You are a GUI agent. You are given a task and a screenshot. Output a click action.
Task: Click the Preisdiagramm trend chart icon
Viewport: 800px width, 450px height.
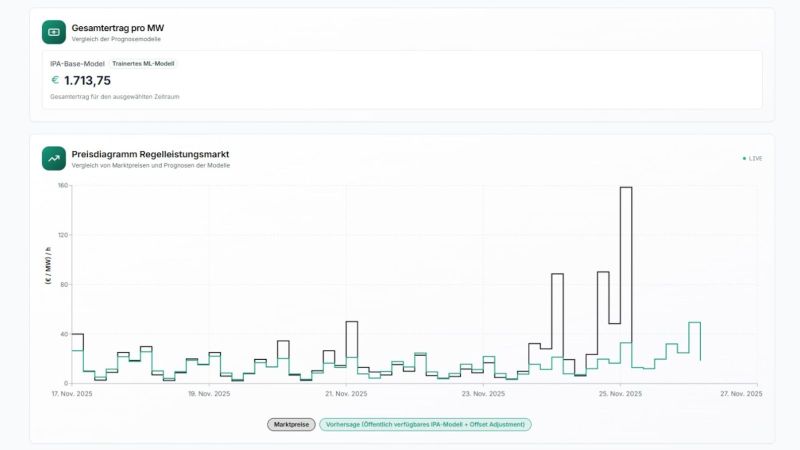(54, 158)
